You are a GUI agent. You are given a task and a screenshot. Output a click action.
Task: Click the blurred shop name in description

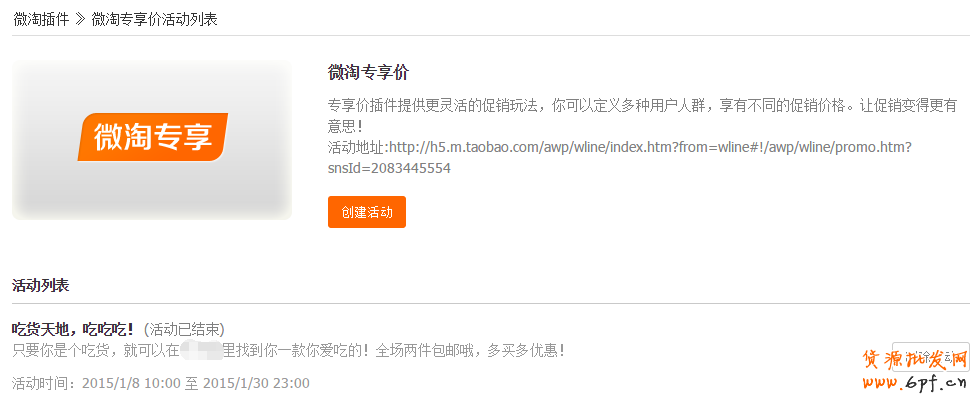pos(201,350)
